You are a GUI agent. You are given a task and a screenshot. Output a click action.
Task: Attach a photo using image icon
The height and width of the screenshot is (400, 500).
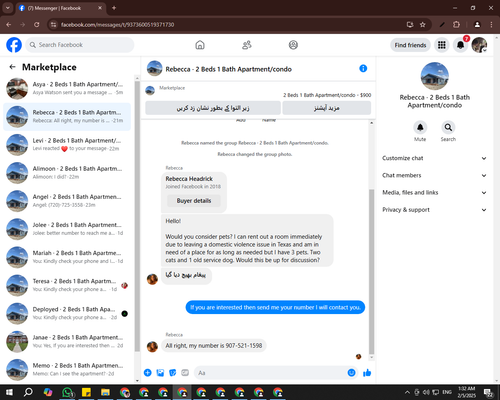coord(160,373)
